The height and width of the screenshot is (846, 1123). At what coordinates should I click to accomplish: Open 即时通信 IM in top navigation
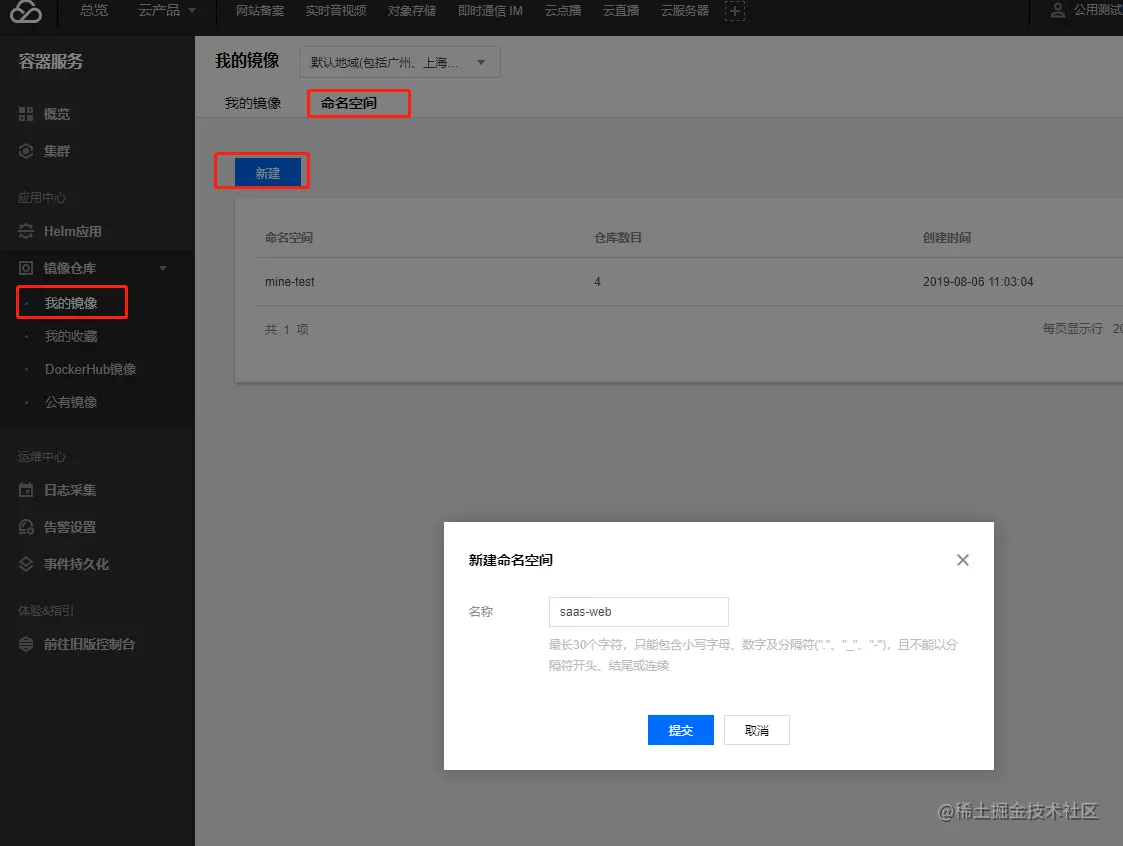[x=491, y=11]
